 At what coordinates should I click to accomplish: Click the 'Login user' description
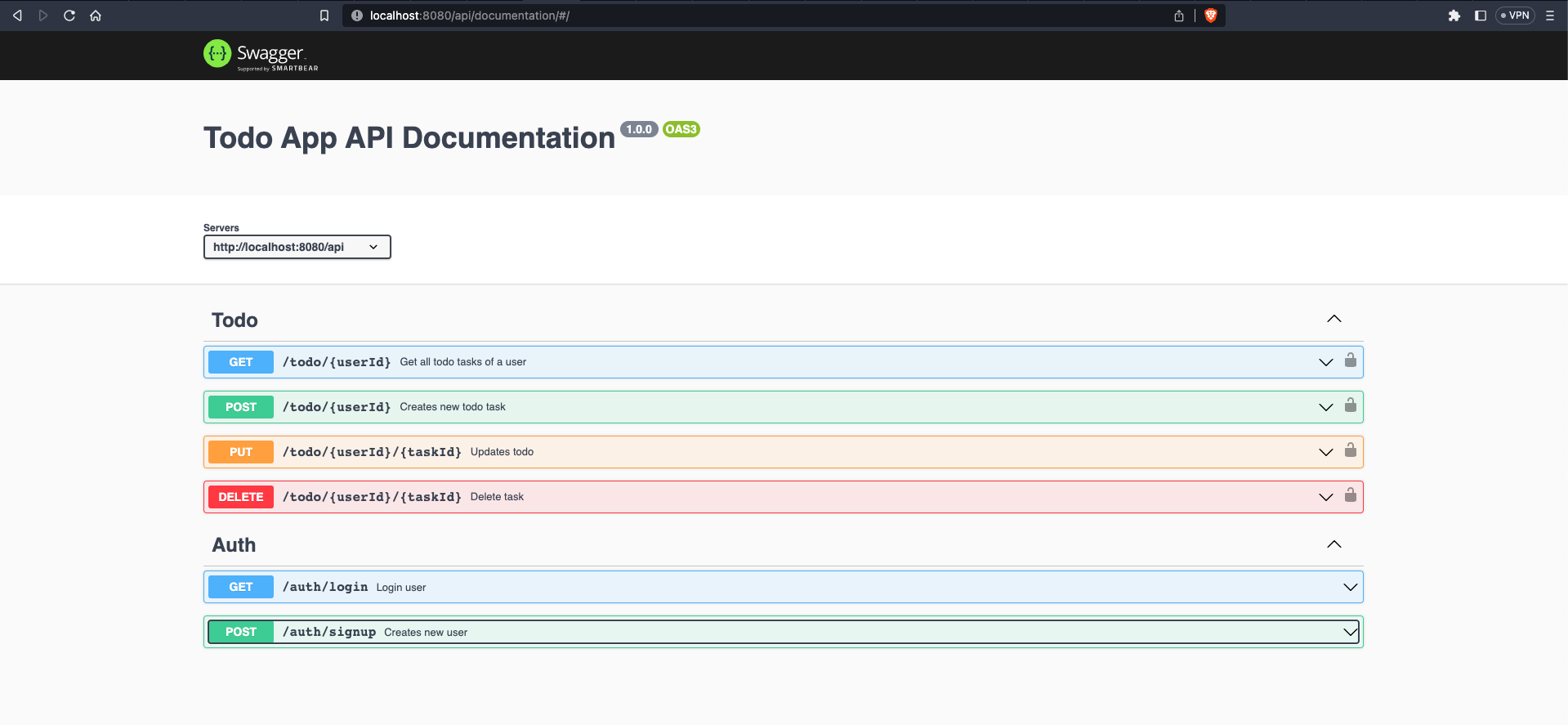[x=401, y=588]
